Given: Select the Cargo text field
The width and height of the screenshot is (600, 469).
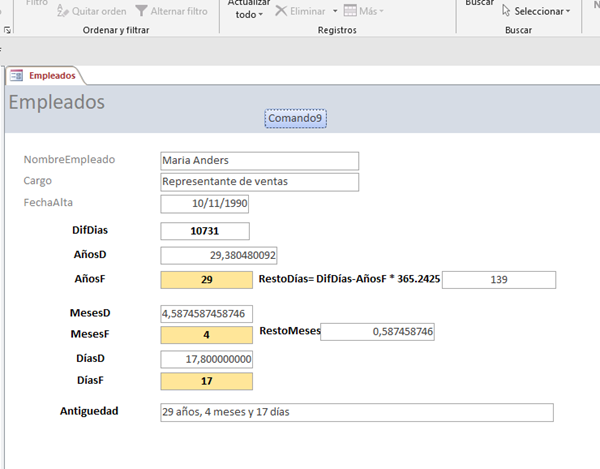Looking at the screenshot, I should [x=258, y=182].
